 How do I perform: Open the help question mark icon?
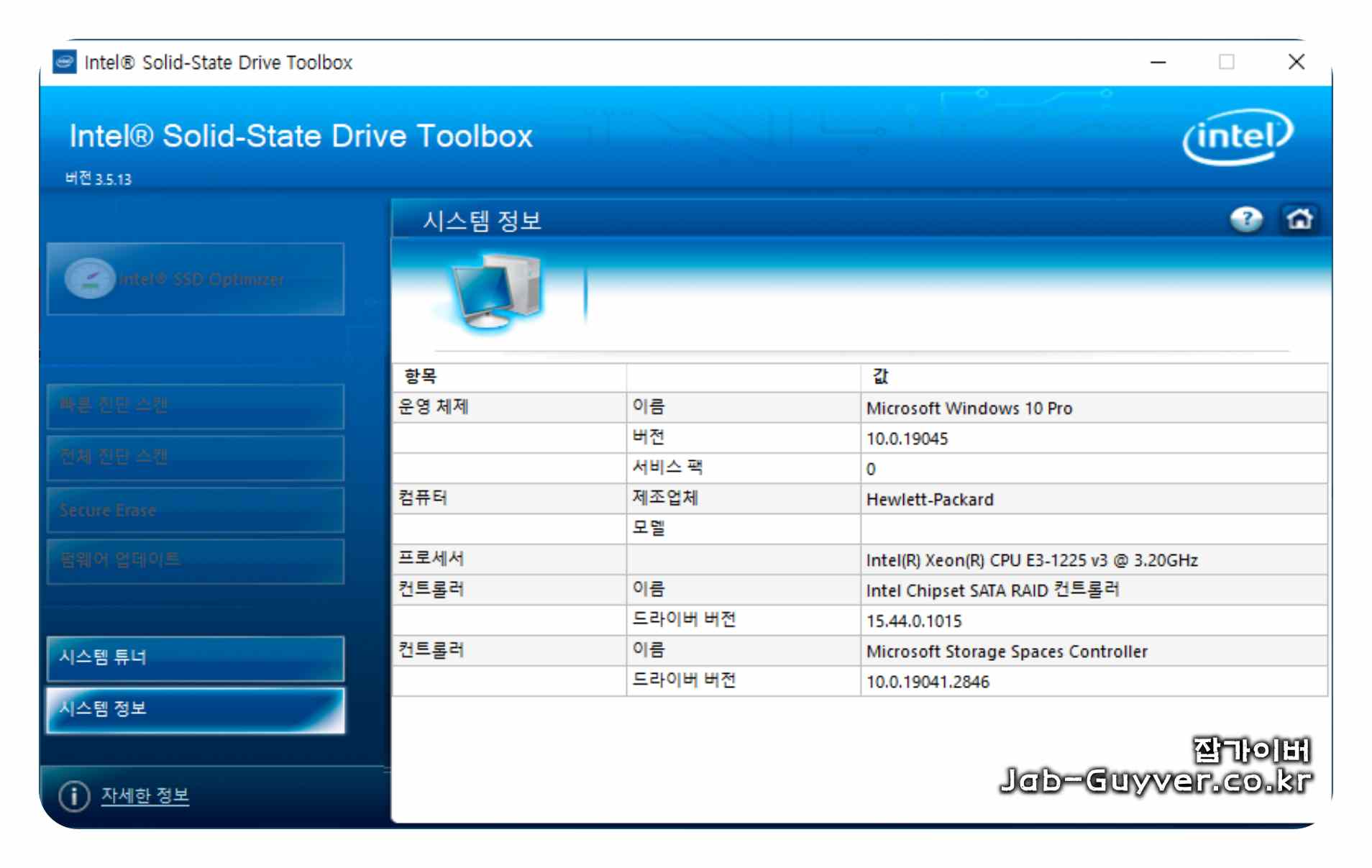click(x=1246, y=219)
